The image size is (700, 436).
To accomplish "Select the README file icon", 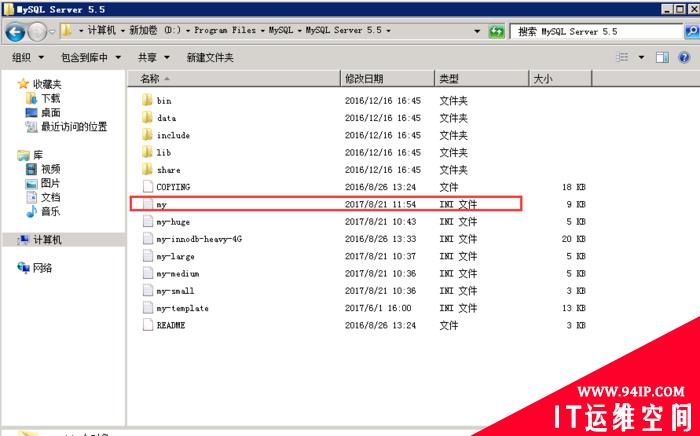I will 148,325.
